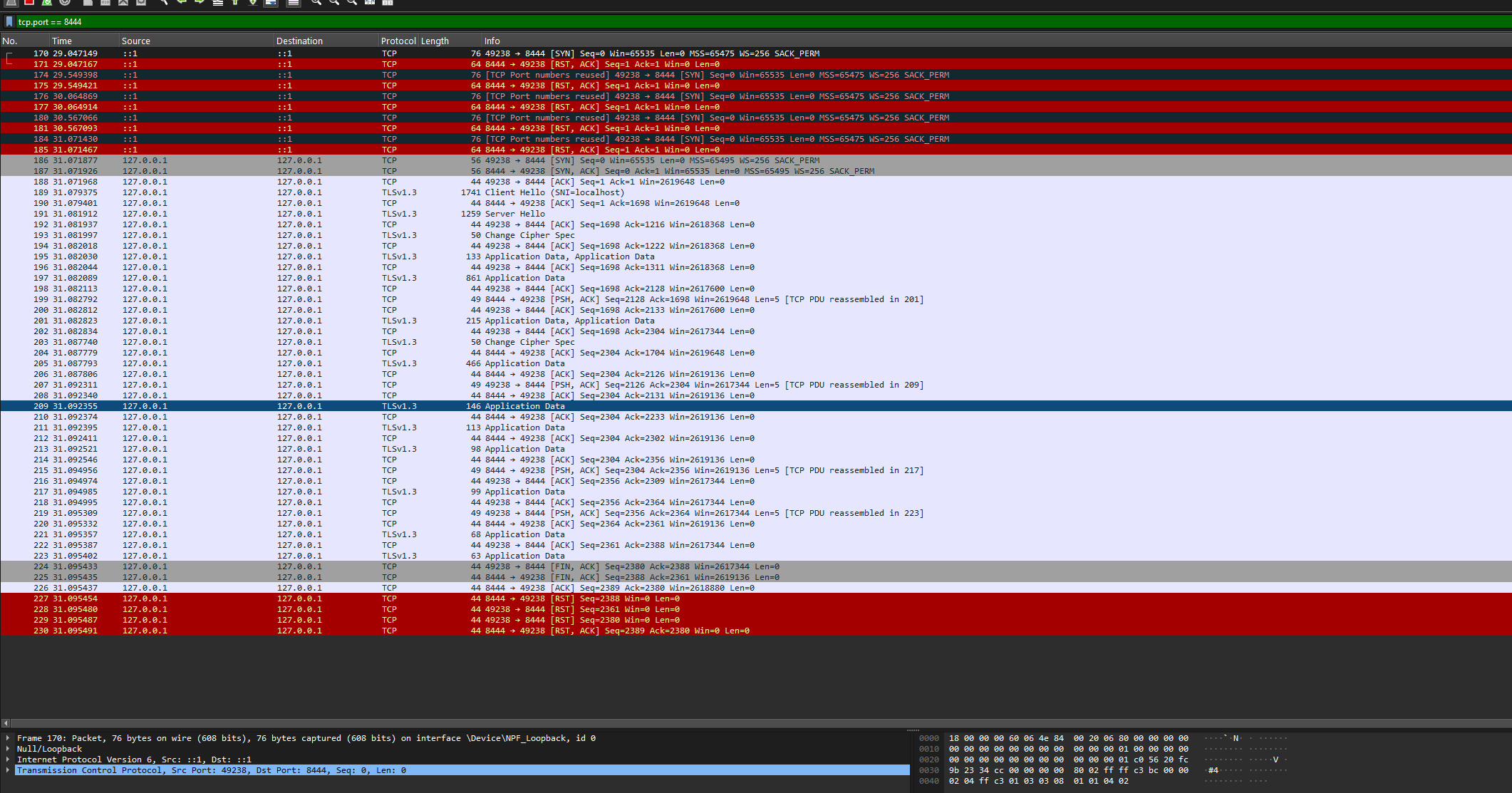The height and width of the screenshot is (793, 1512).
Task: Select highlighted packet 209 Application Data
Action: coord(756,406)
